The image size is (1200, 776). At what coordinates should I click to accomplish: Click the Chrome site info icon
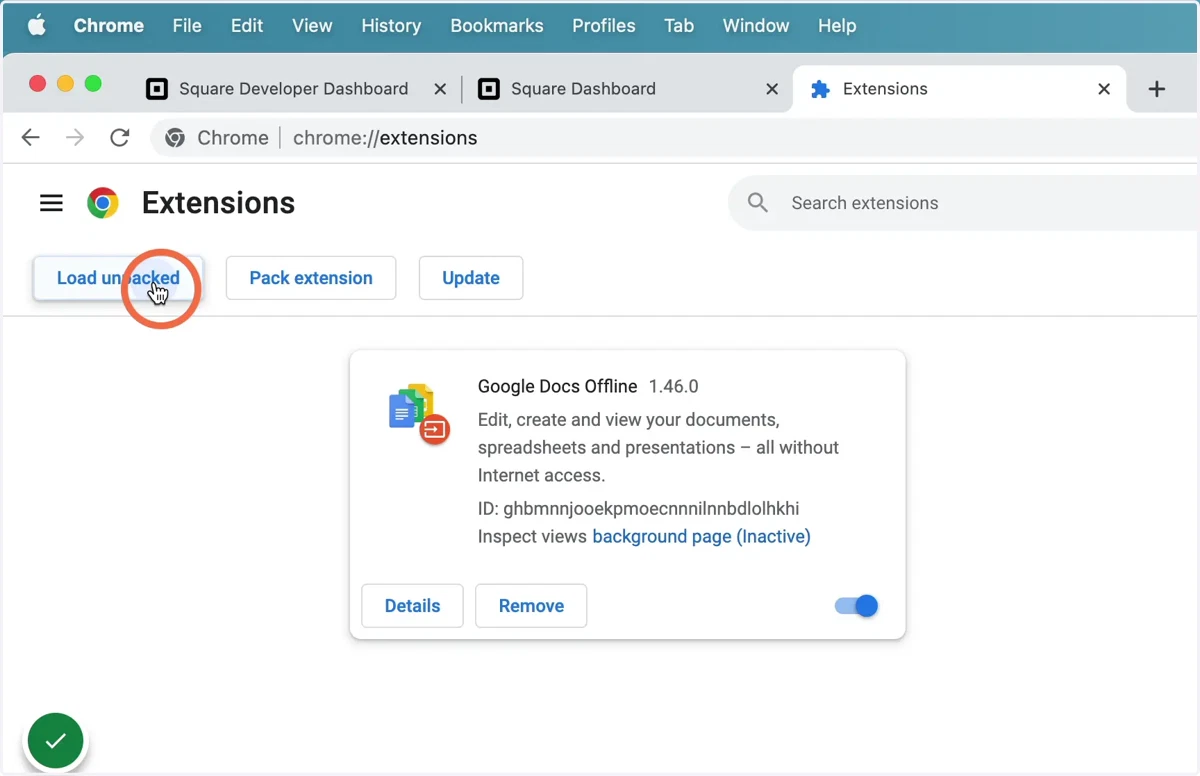coord(175,138)
